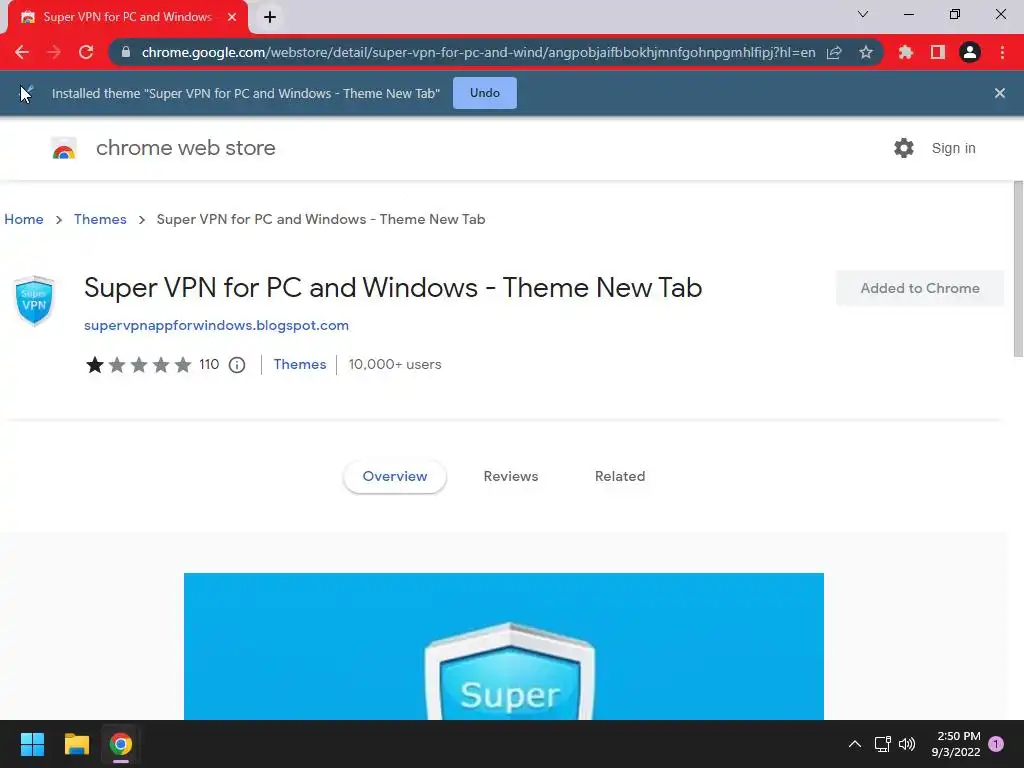Viewport: 1024px width, 768px height.
Task: Open Chrome side panel icon
Action: coord(938,52)
